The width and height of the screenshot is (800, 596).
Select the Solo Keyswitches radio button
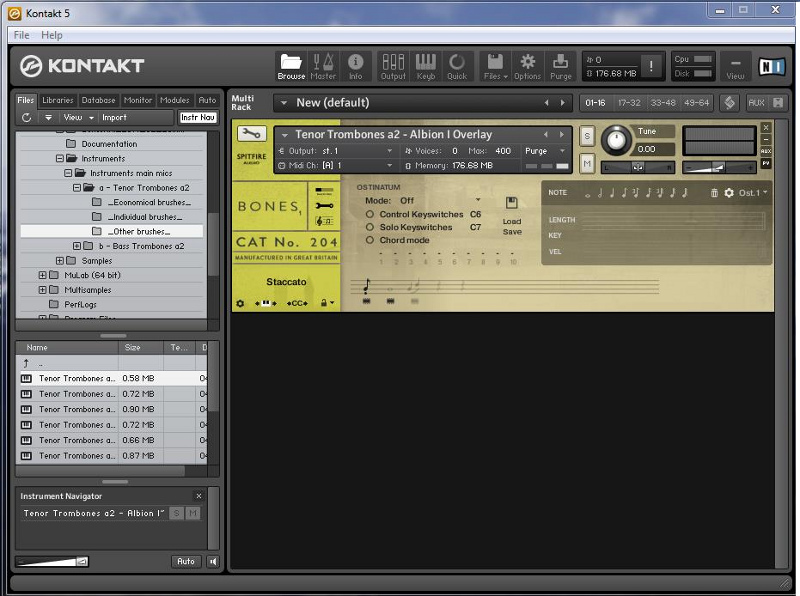(x=369, y=227)
